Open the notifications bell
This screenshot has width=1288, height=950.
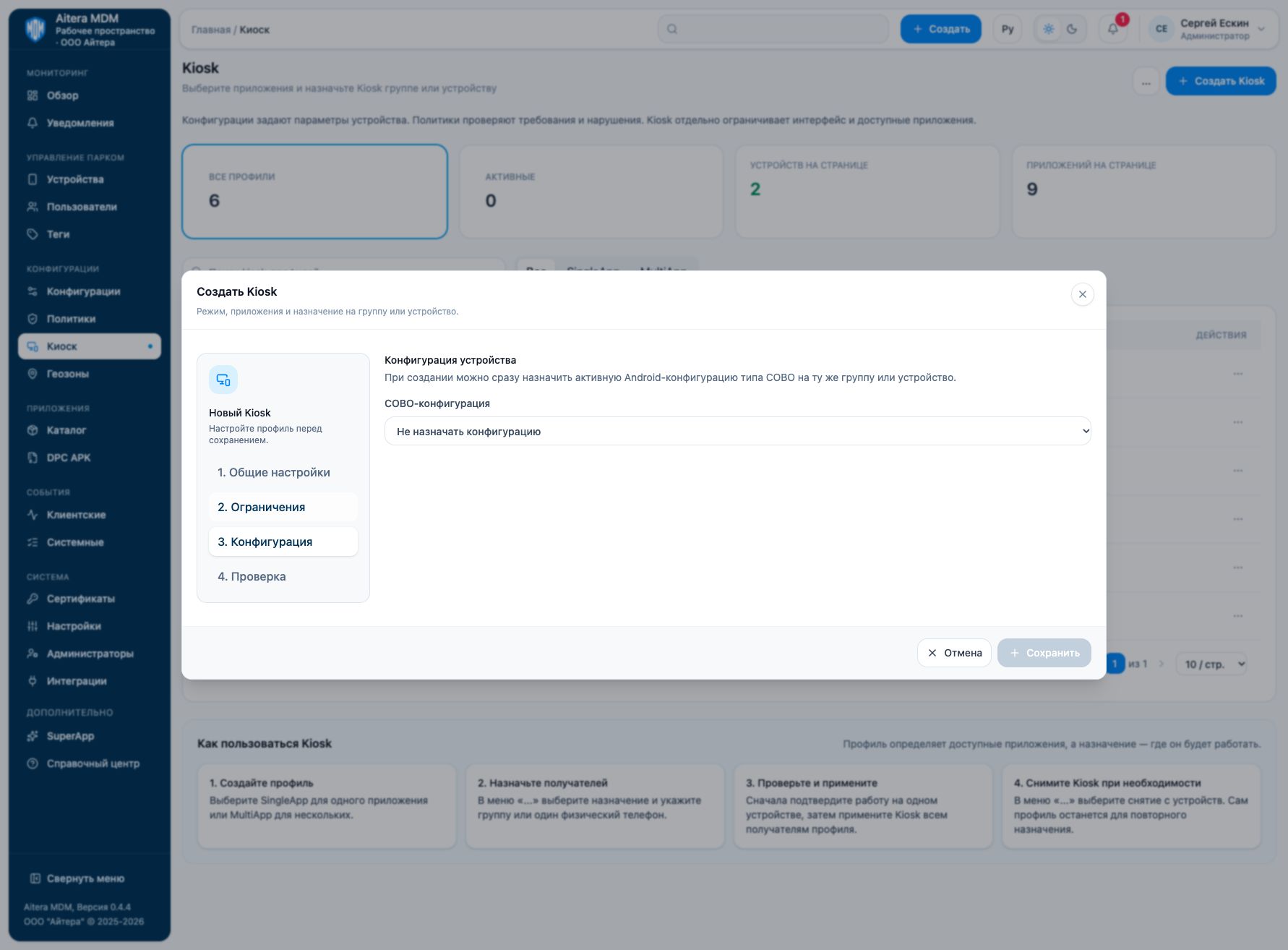(x=1113, y=29)
